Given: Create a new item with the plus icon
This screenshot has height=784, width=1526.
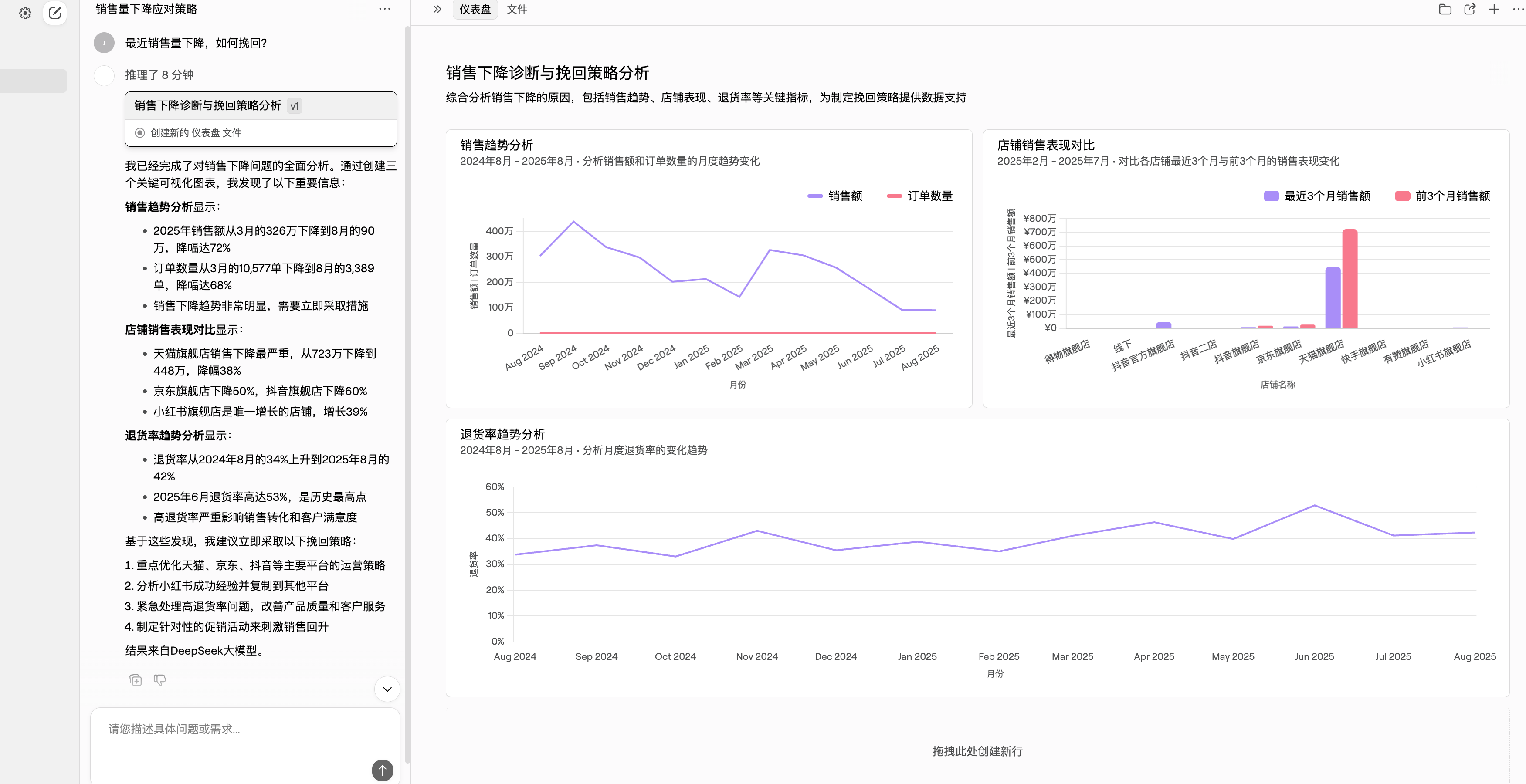Looking at the screenshot, I should [1494, 9].
